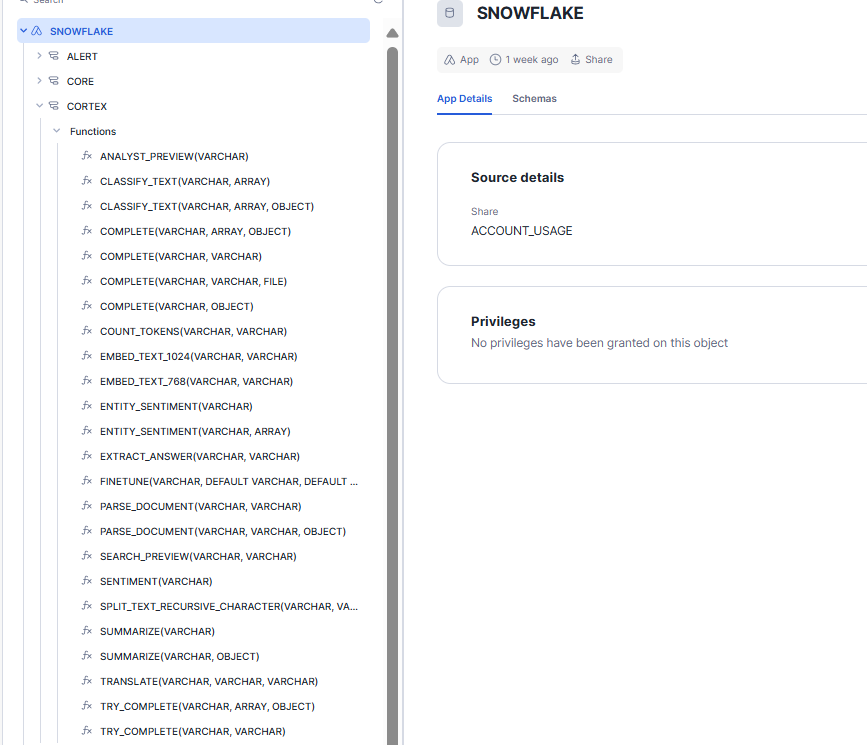The height and width of the screenshot is (745, 867).
Task: Click the CORTEX schema icon
Action: [54, 106]
